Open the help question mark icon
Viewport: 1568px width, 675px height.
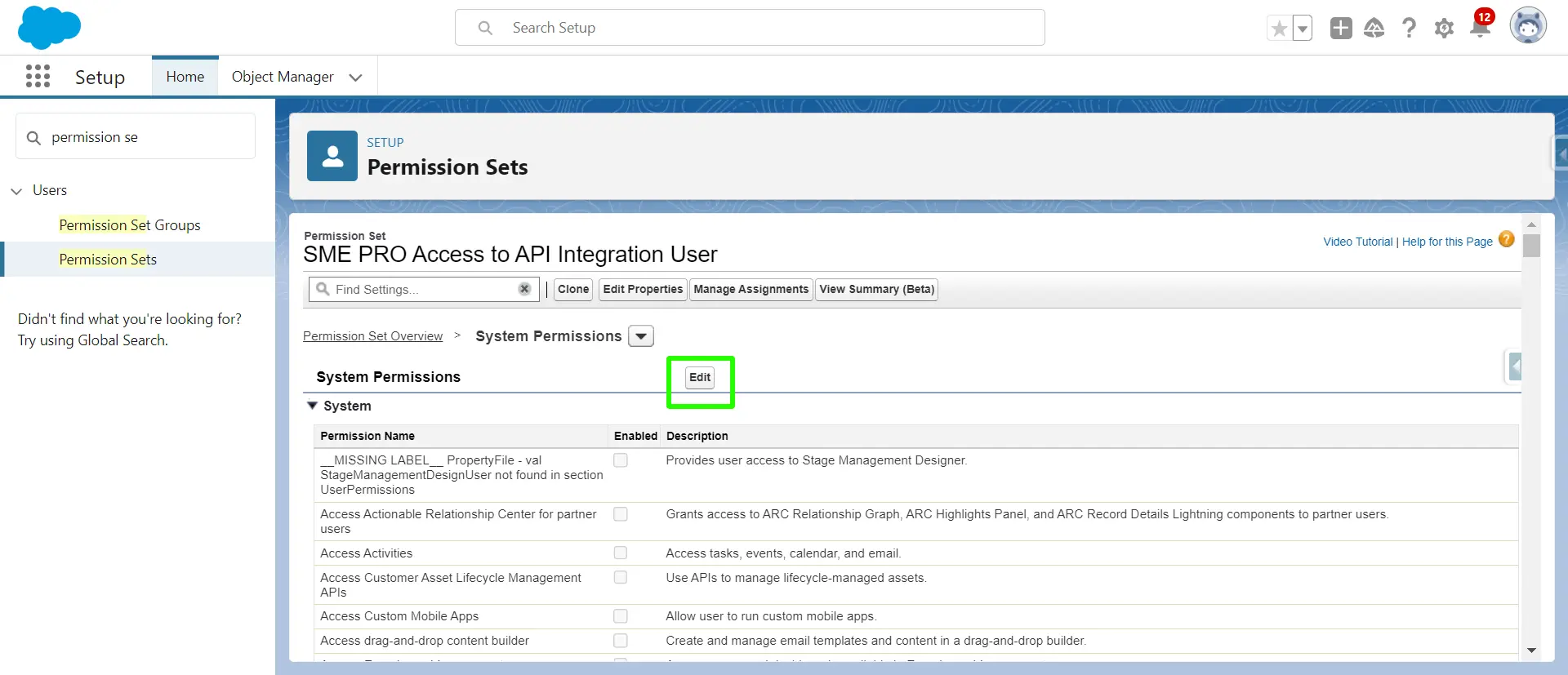[1409, 29]
